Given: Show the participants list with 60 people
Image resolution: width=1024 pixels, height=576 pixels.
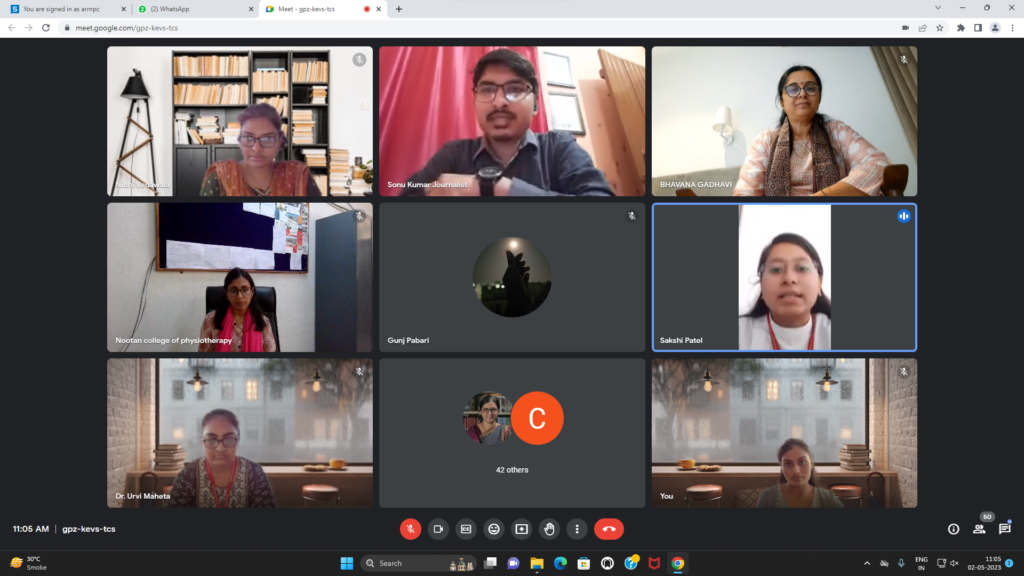Looking at the screenshot, I should click(x=979, y=529).
